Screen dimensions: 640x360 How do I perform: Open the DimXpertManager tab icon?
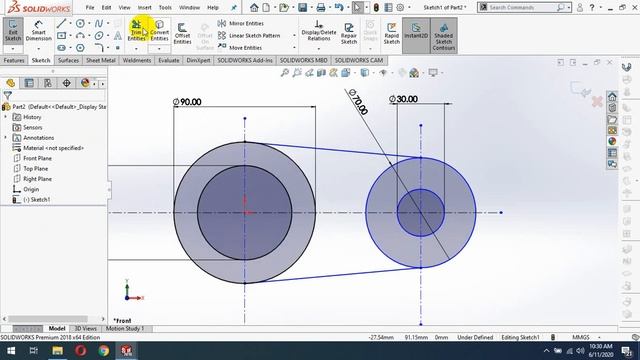(x=66, y=83)
